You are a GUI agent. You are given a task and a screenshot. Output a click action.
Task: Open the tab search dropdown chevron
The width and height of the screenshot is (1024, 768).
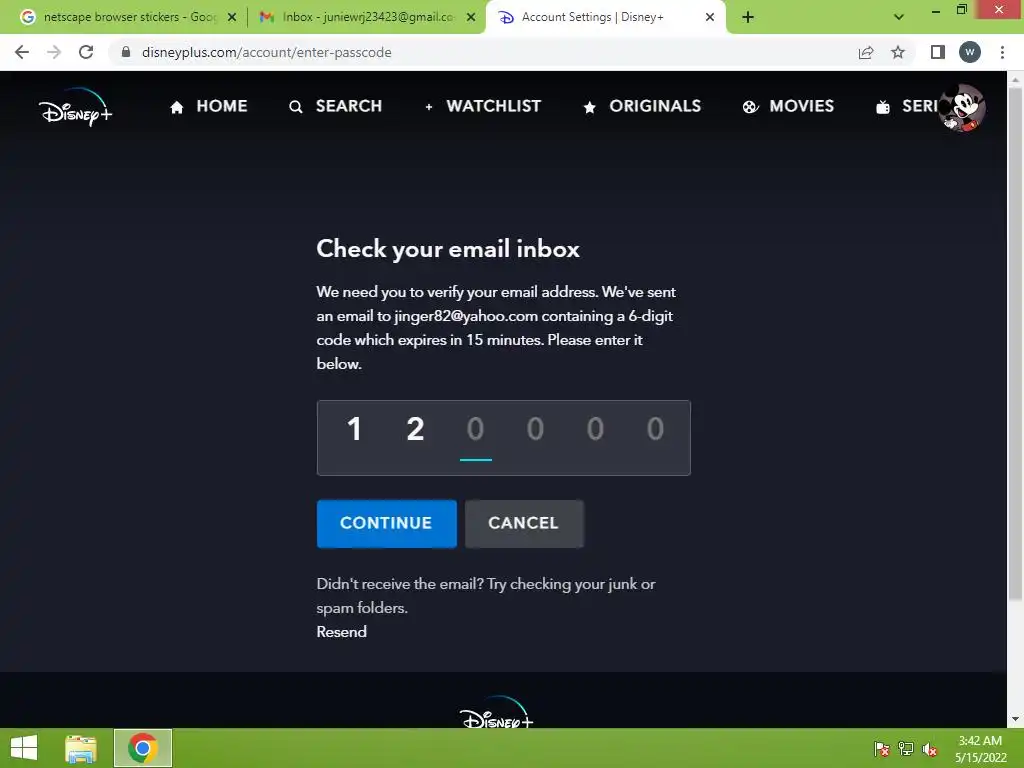[x=899, y=17]
